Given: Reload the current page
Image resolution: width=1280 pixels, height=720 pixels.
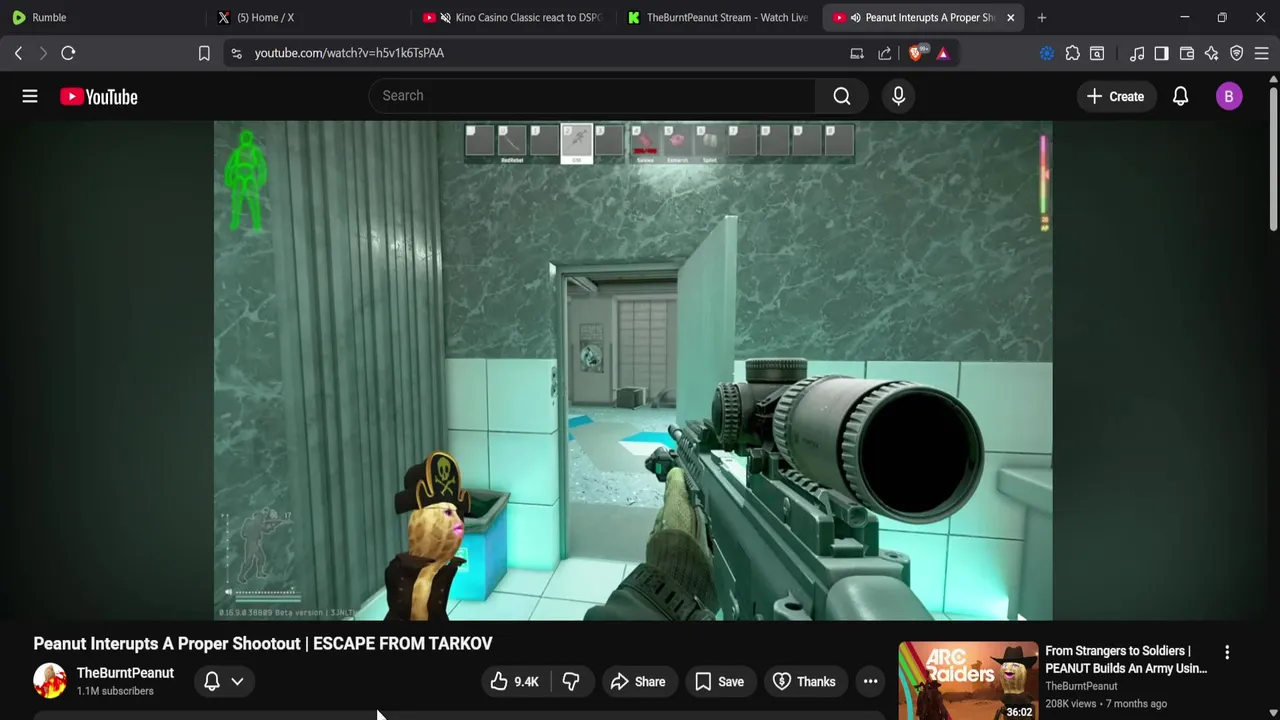Looking at the screenshot, I should tap(68, 53).
